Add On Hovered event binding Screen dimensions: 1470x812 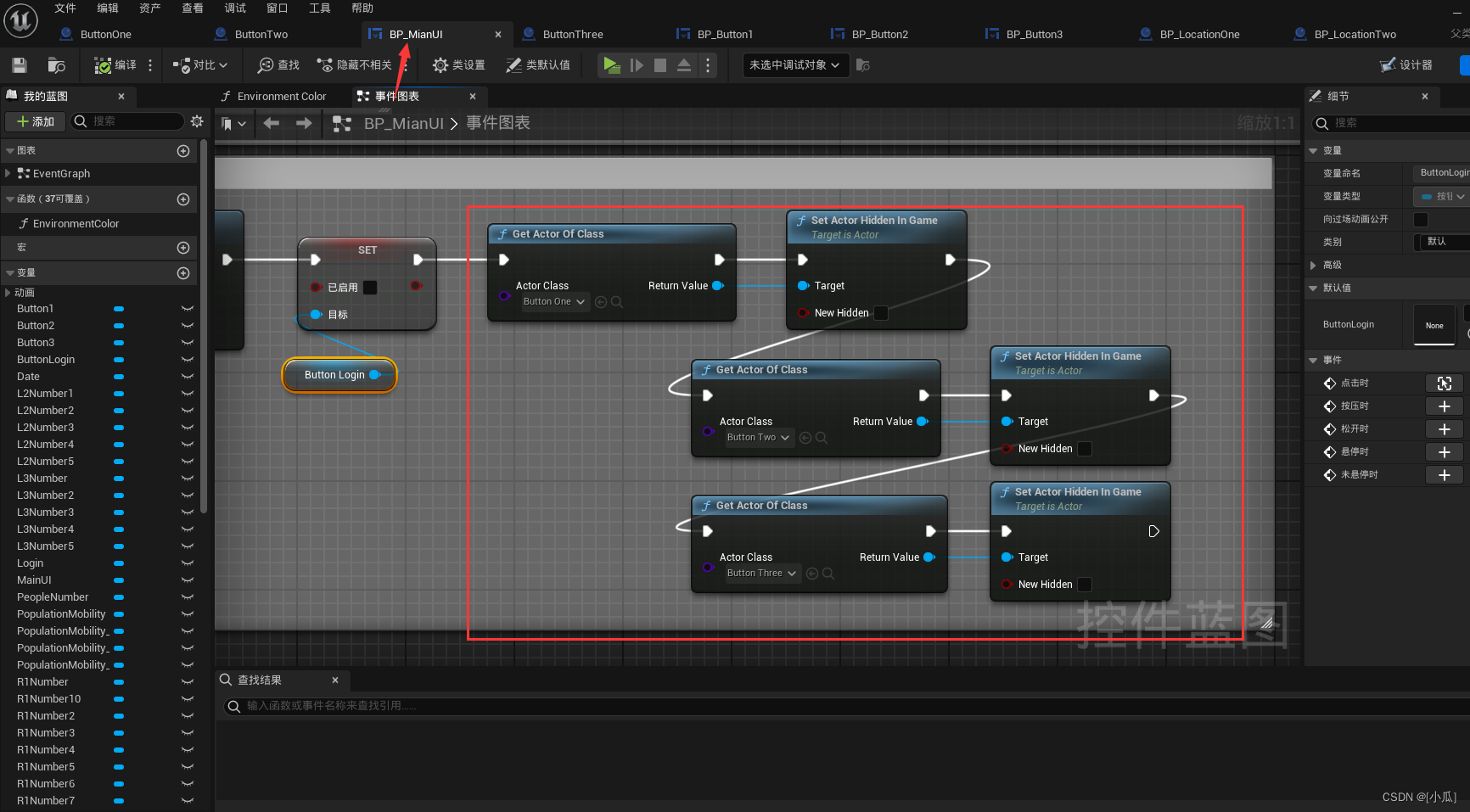coord(1445,452)
